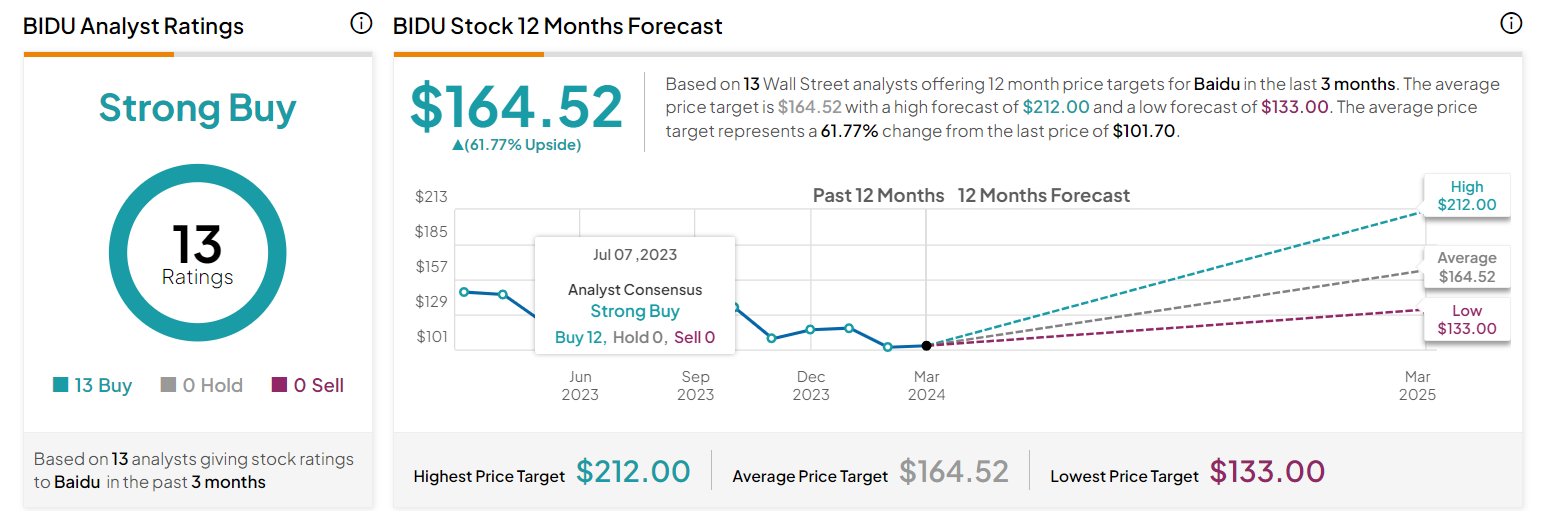The height and width of the screenshot is (511, 1545).
Task: Click the teal Buy legend square
Action: (x=60, y=385)
